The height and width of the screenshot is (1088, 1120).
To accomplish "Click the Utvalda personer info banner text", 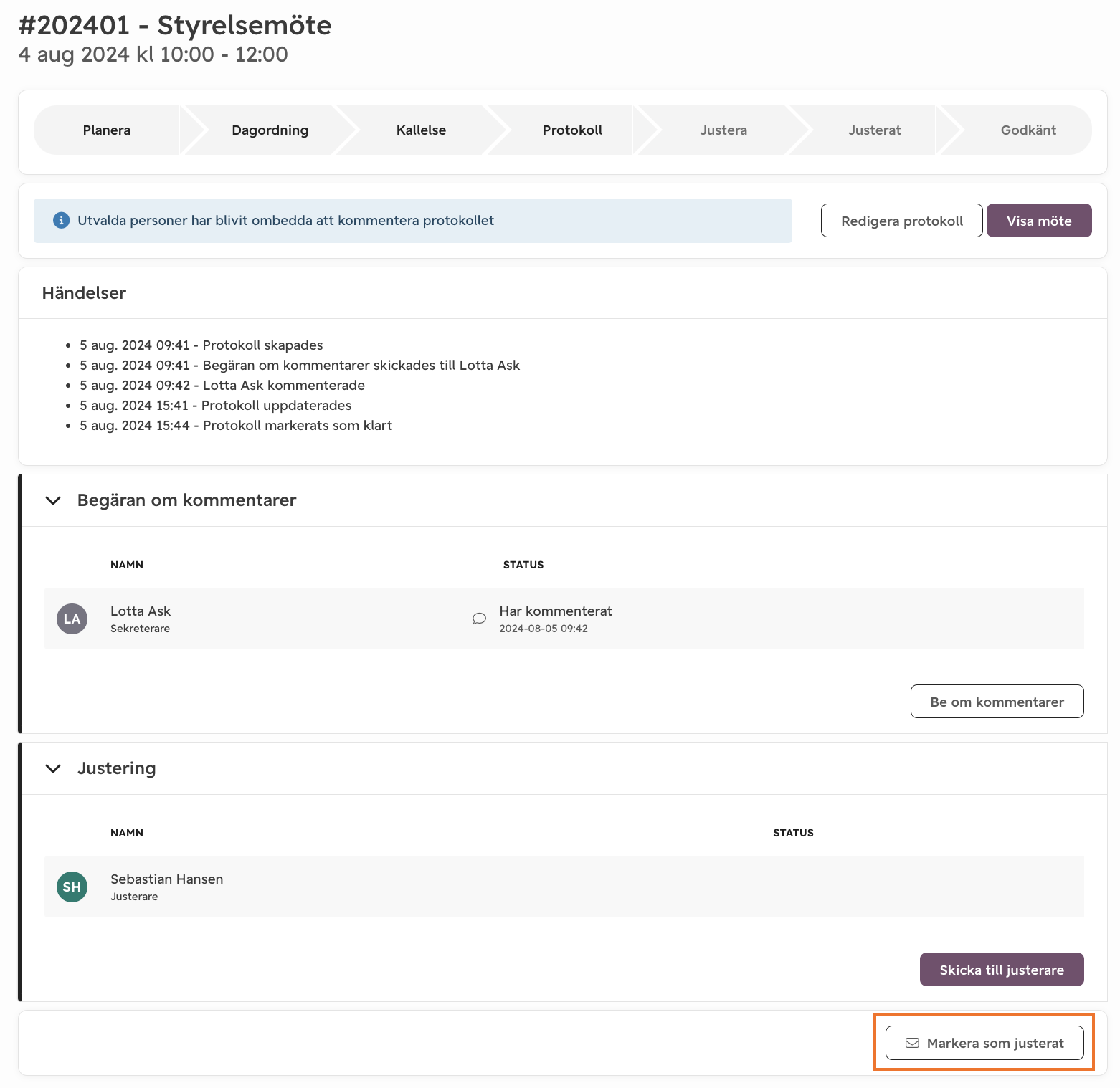I will (285, 221).
